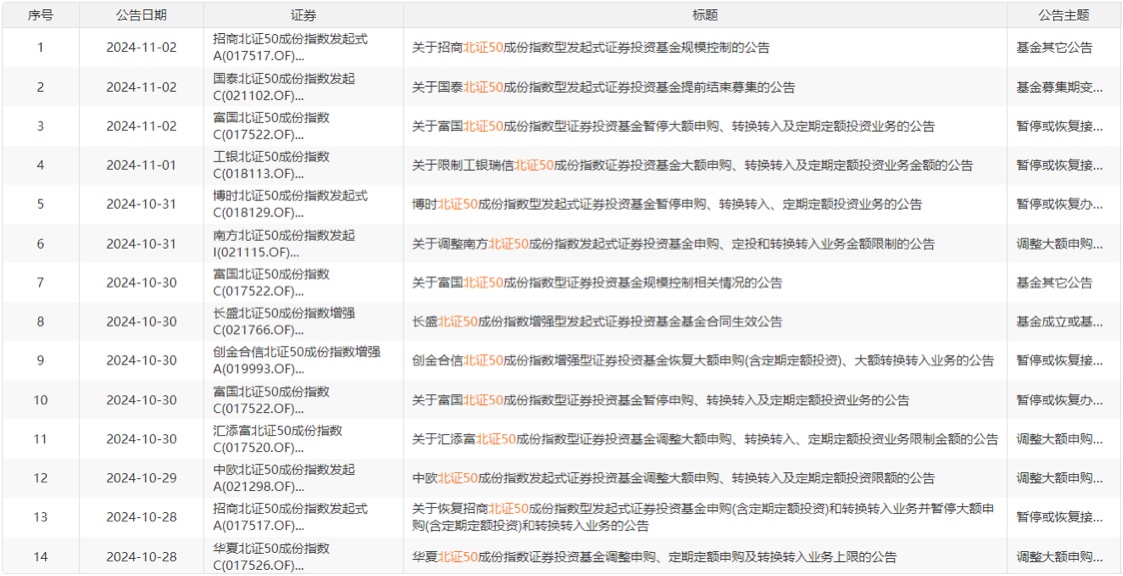The width and height of the screenshot is (1123, 576).
Task: Click 暂停或恢复办 topic in row 5
Action: (1059, 204)
